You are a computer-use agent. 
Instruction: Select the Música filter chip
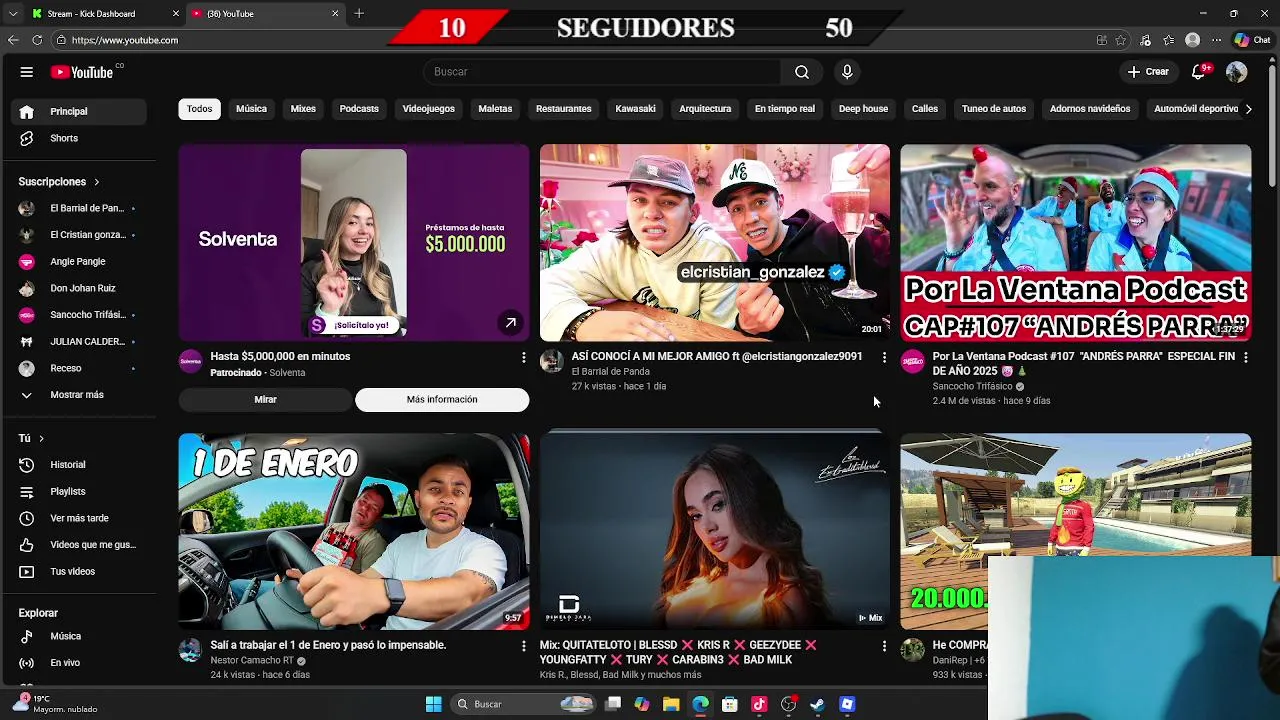(251, 109)
